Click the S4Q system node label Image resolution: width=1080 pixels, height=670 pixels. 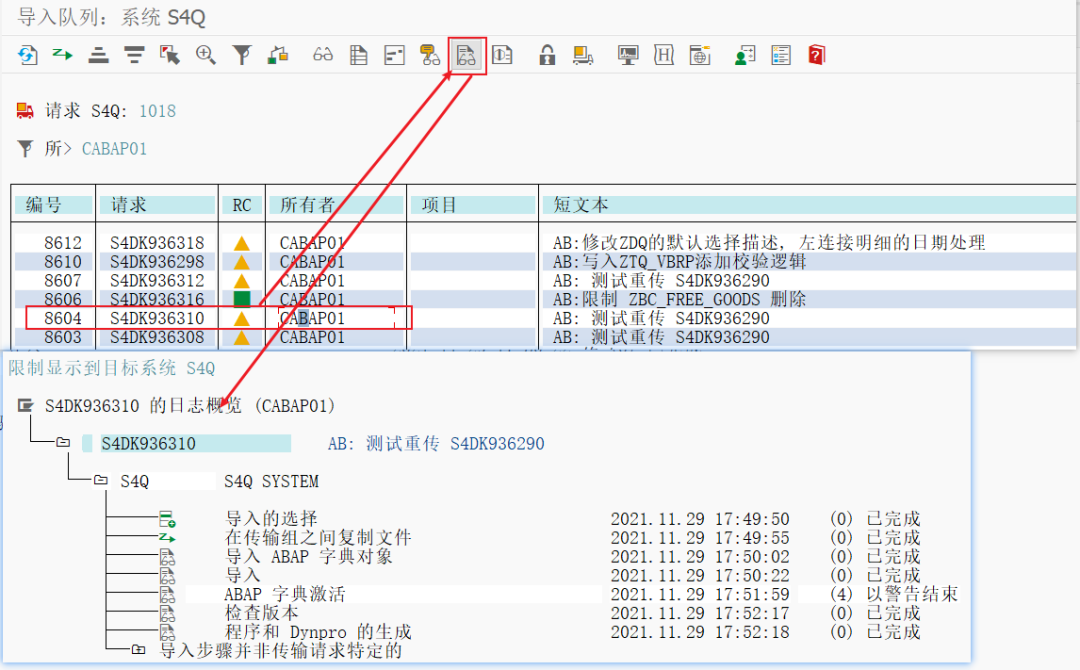point(135,481)
